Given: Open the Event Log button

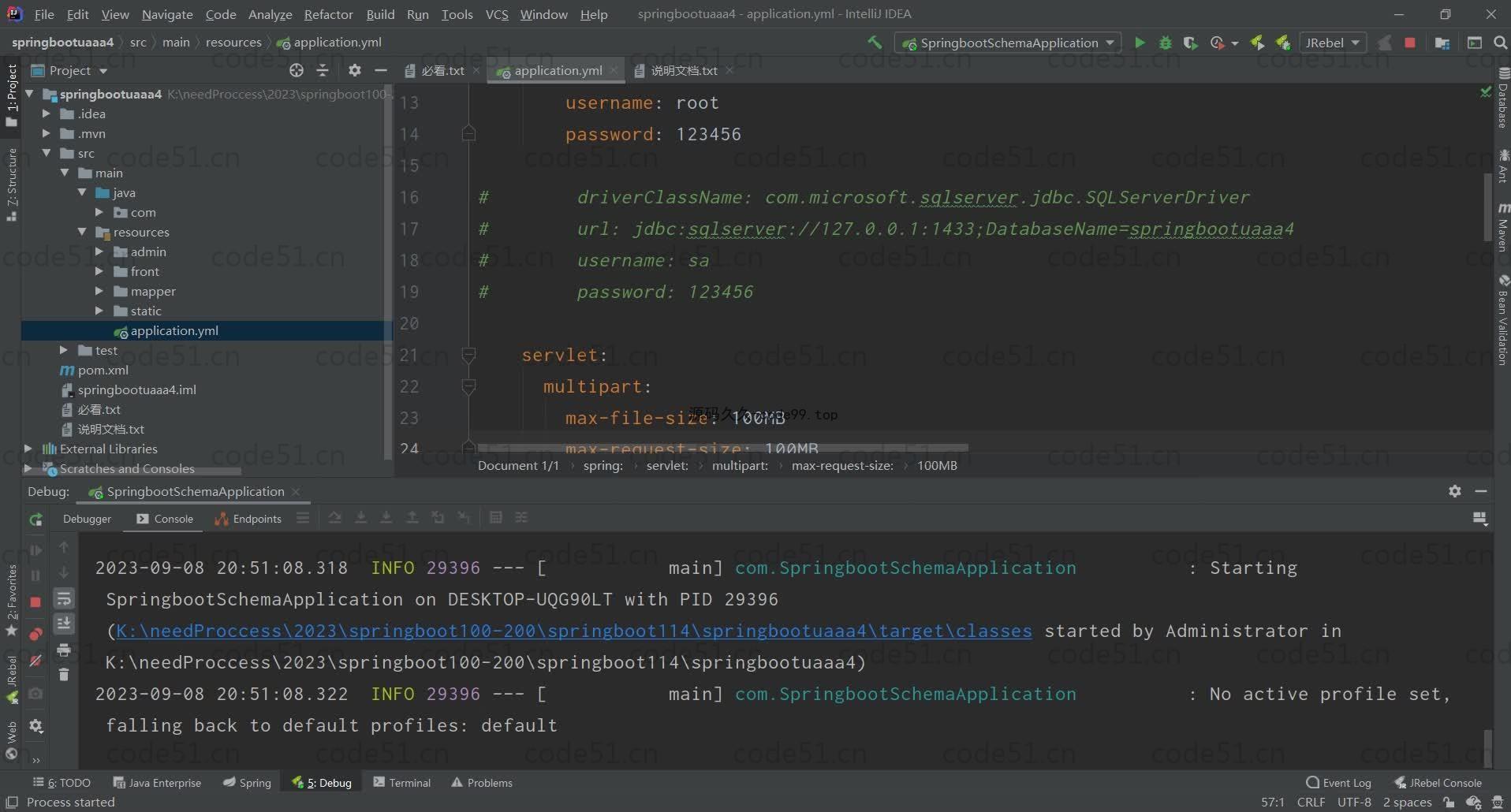Looking at the screenshot, I should [1339, 783].
